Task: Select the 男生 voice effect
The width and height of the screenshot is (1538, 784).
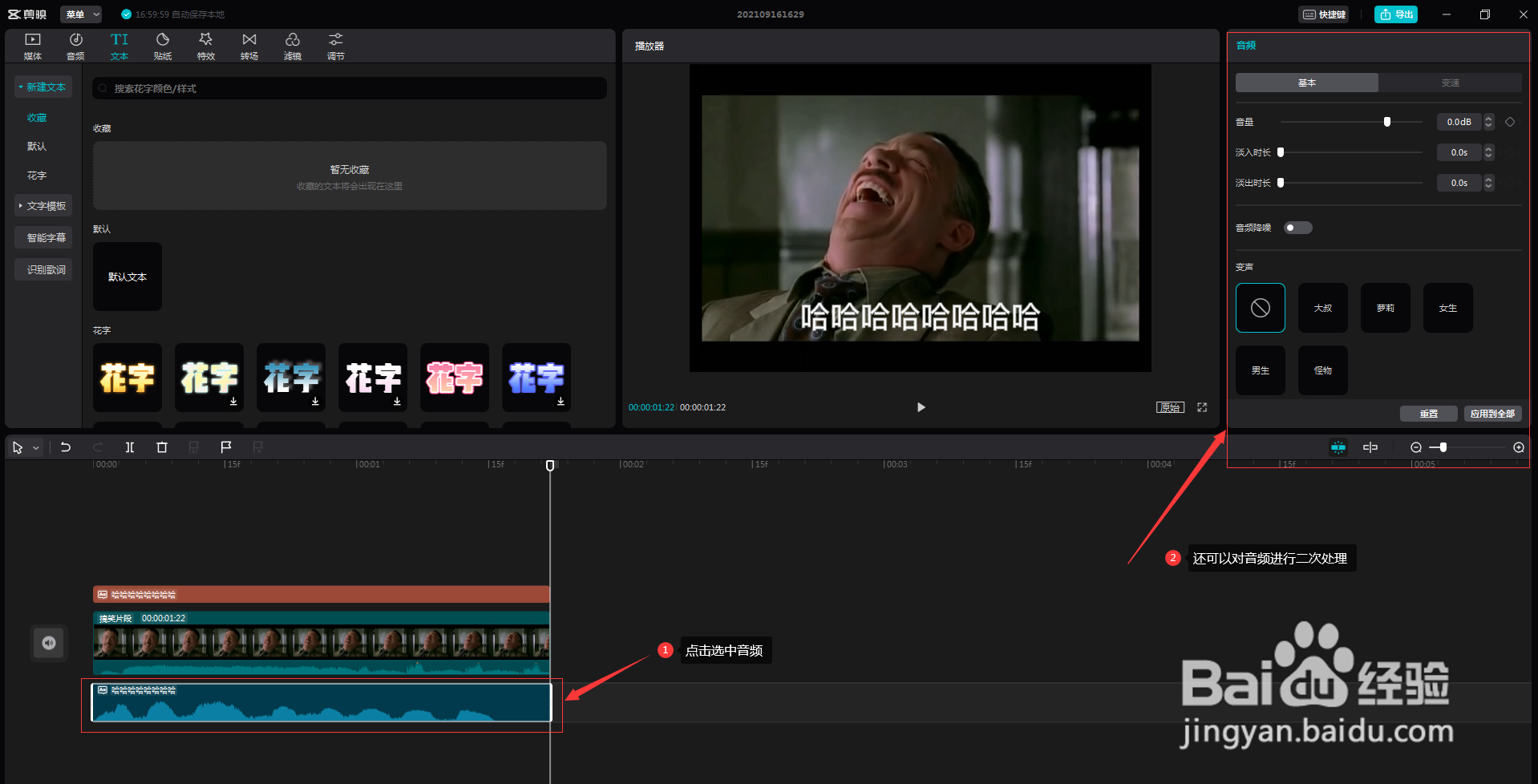Action: (1261, 370)
